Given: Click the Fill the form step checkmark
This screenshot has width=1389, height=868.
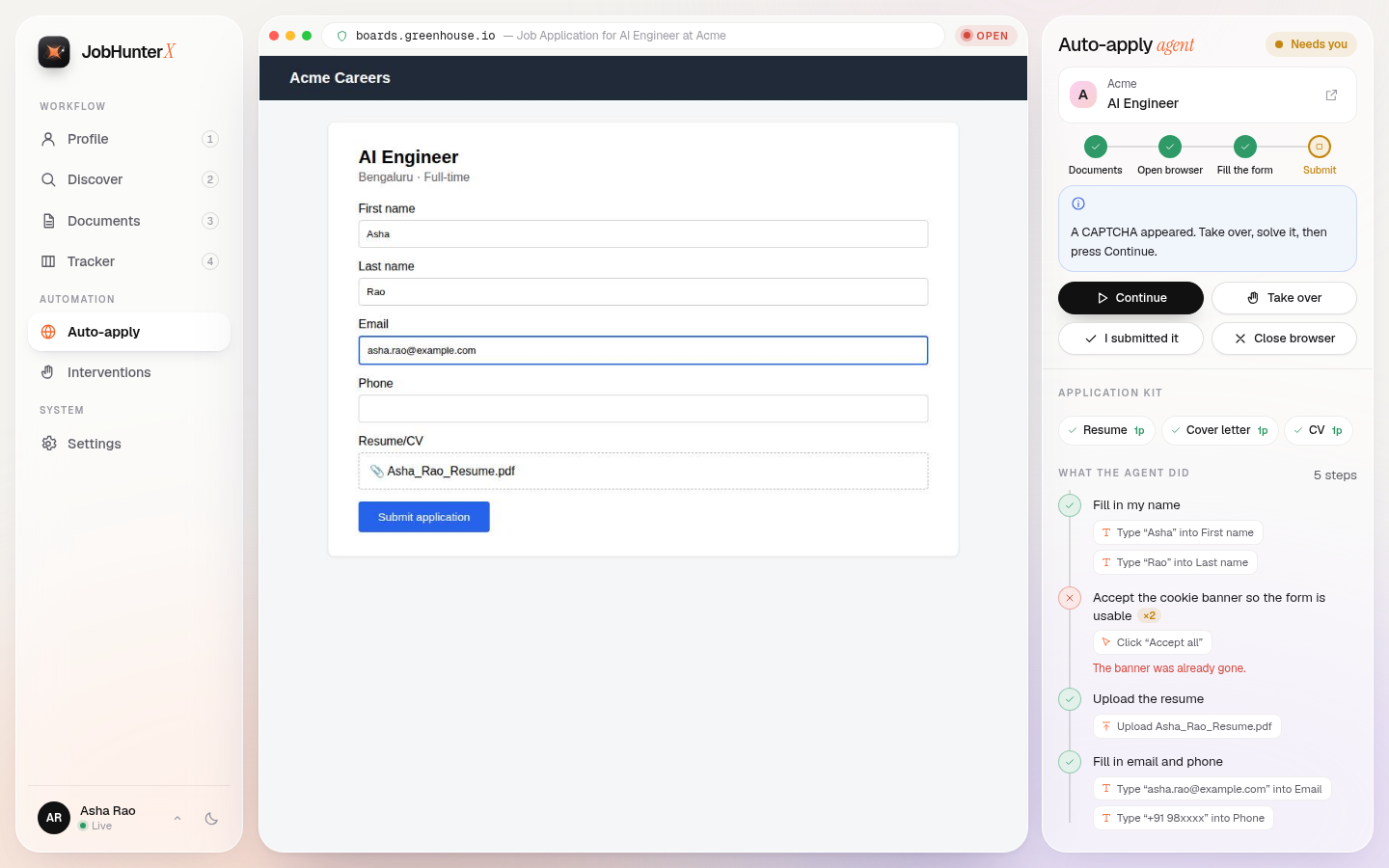Looking at the screenshot, I should coord(1245,147).
